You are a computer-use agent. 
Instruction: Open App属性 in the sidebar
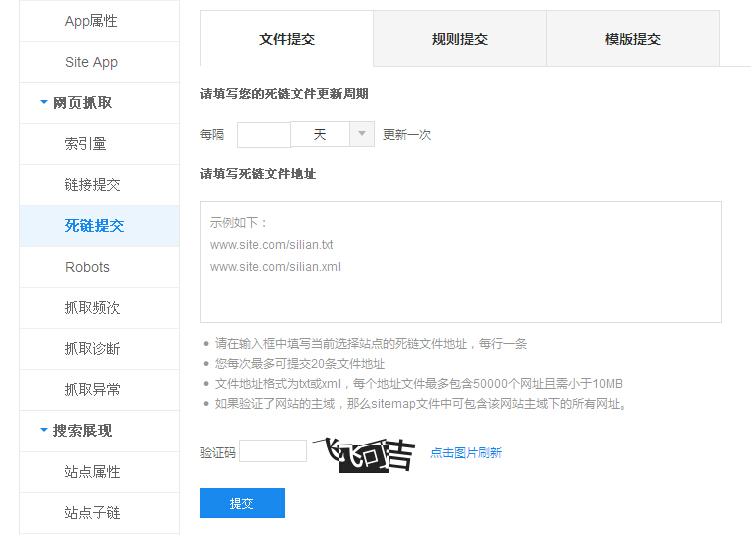(91, 21)
